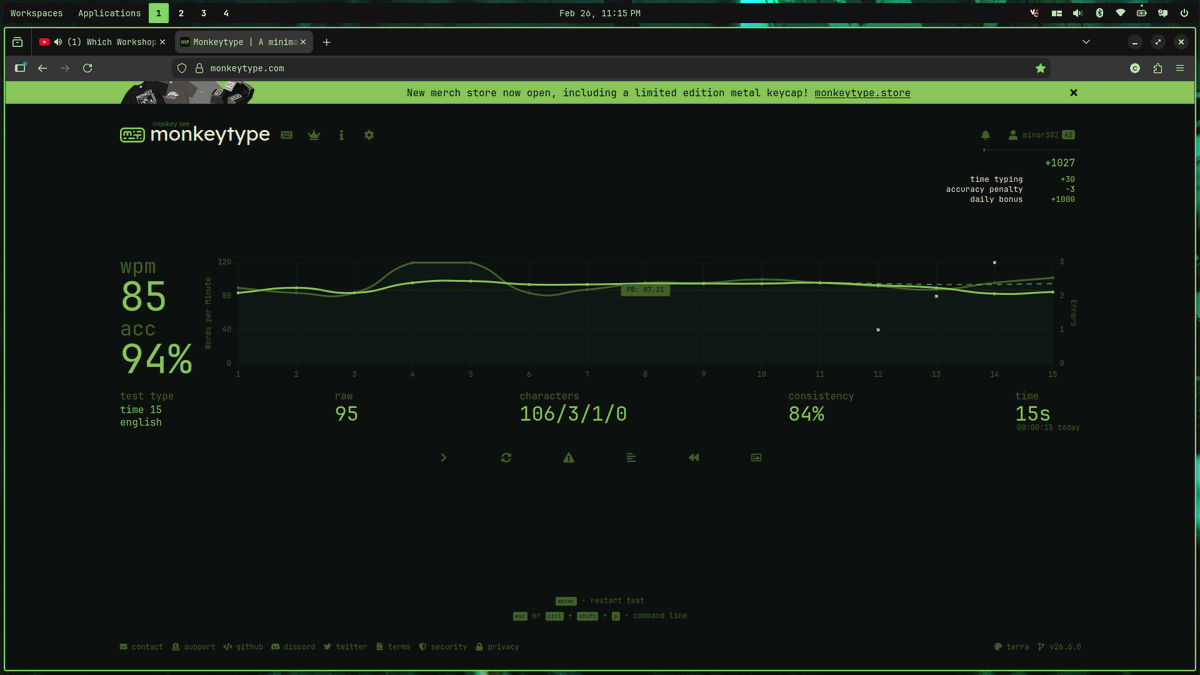This screenshot has width=1200, height=675.
Task: Change theme via terra palette button
Action: [x=1012, y=647]
